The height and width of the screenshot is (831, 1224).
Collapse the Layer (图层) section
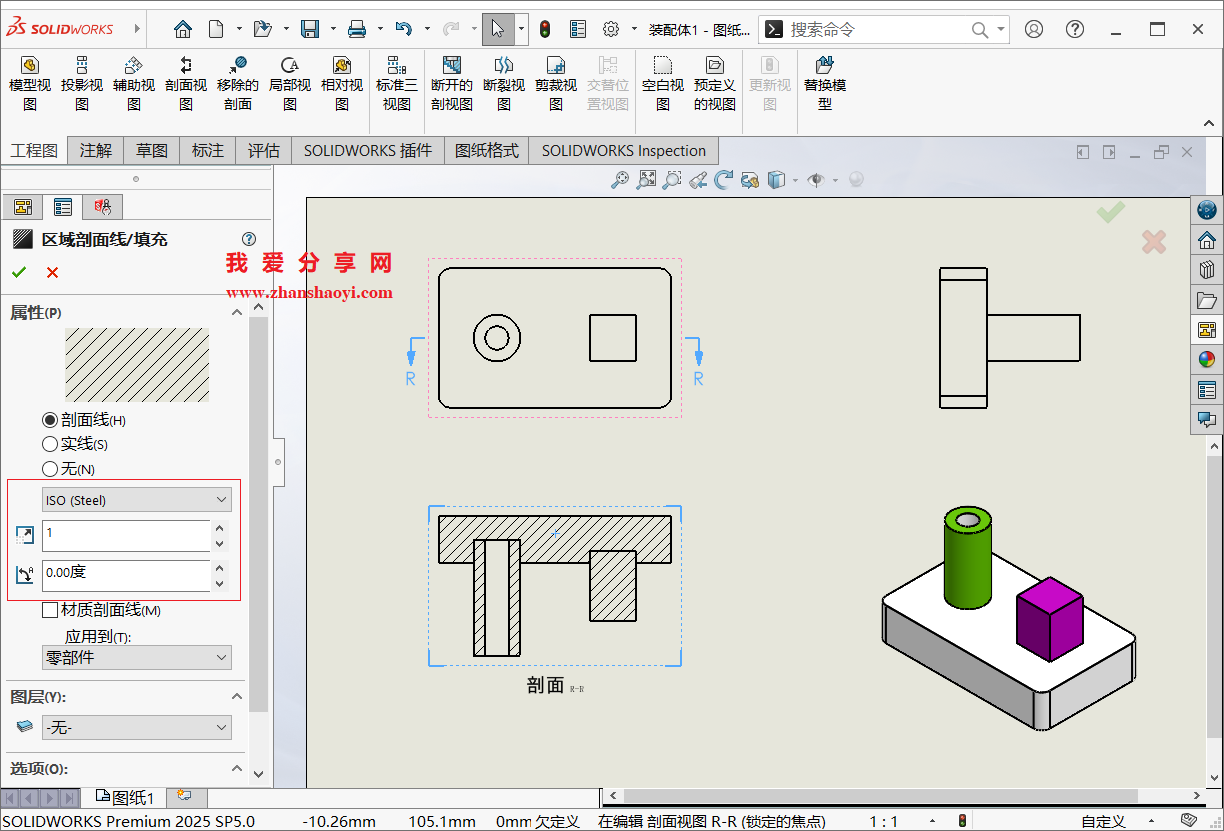tap(237, 696)
